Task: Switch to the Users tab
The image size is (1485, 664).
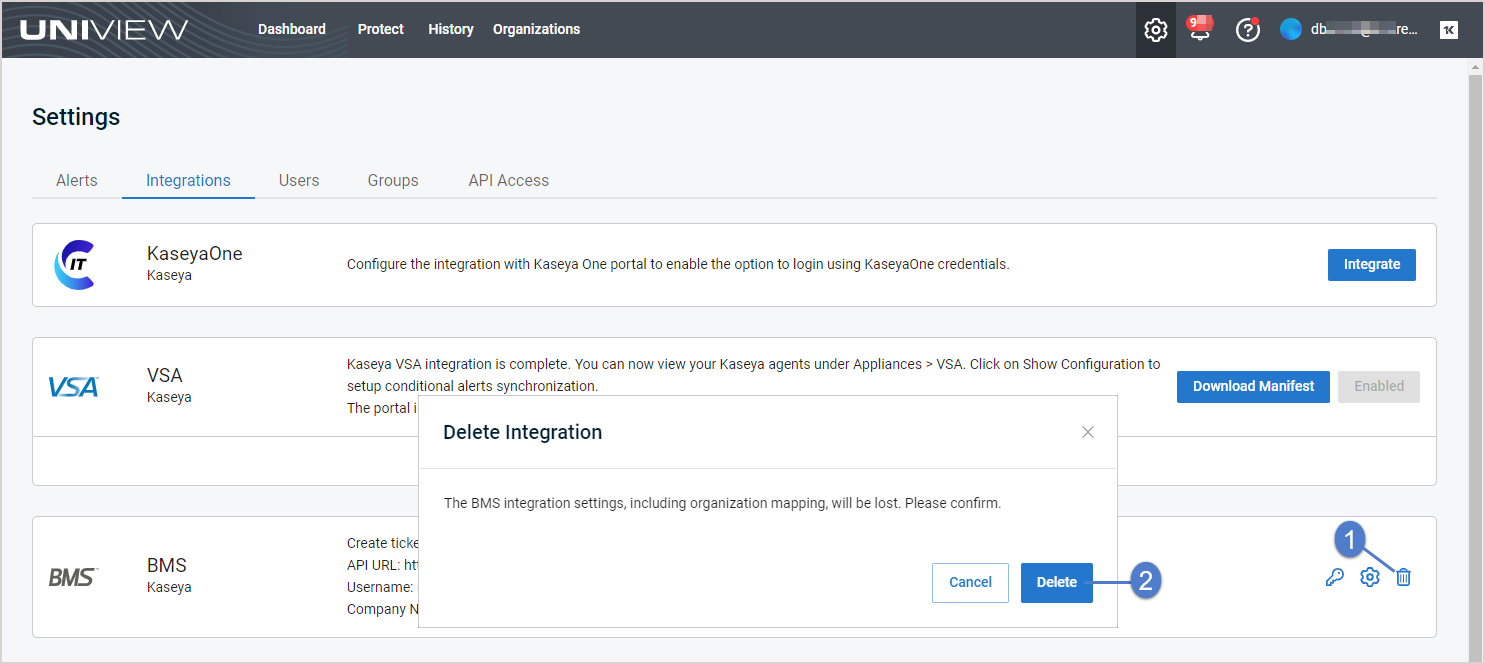Action: click(x=299, y=181)
